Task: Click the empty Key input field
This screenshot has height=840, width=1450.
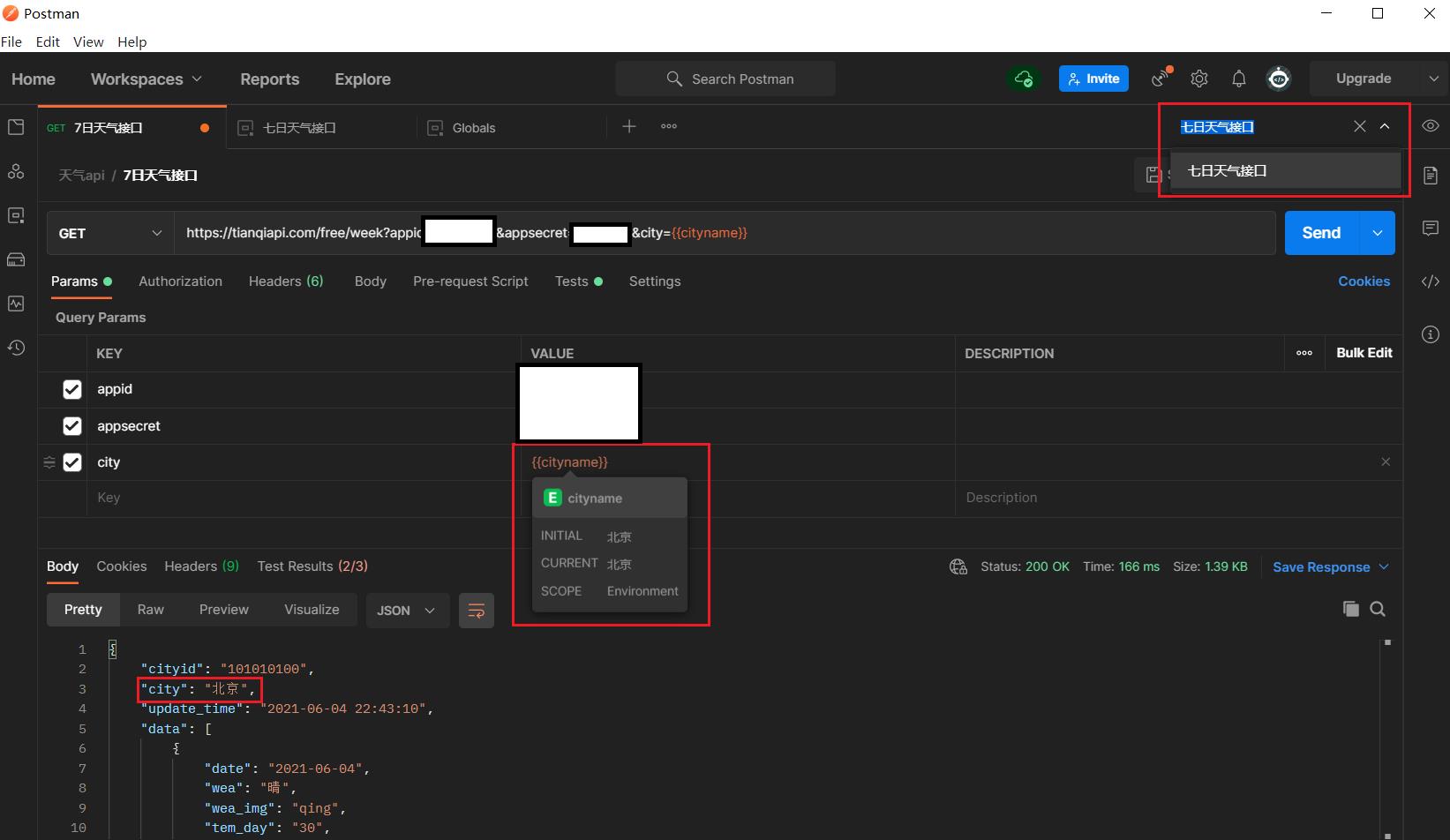Action: coord(304,498)
